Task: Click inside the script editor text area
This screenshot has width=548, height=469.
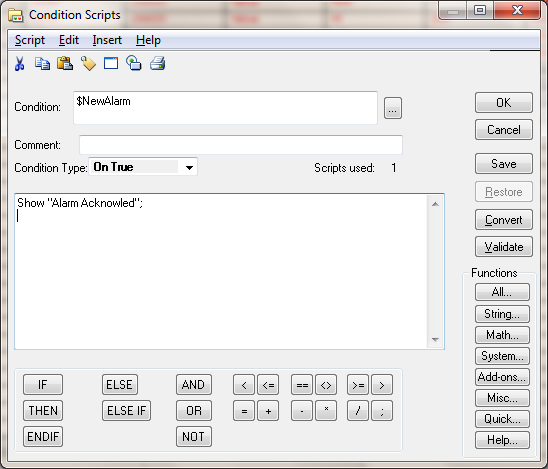Action: (221, 272)
